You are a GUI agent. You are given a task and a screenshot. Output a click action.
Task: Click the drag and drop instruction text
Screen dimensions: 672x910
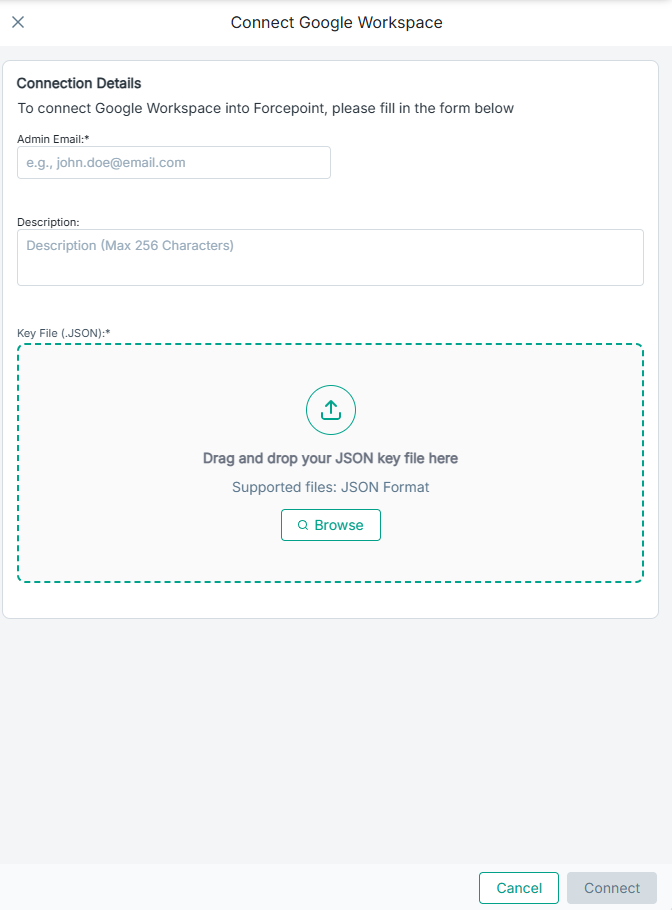[330, 458]
